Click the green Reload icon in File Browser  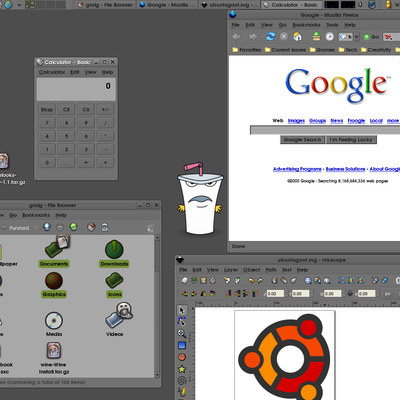click(73, 227)
